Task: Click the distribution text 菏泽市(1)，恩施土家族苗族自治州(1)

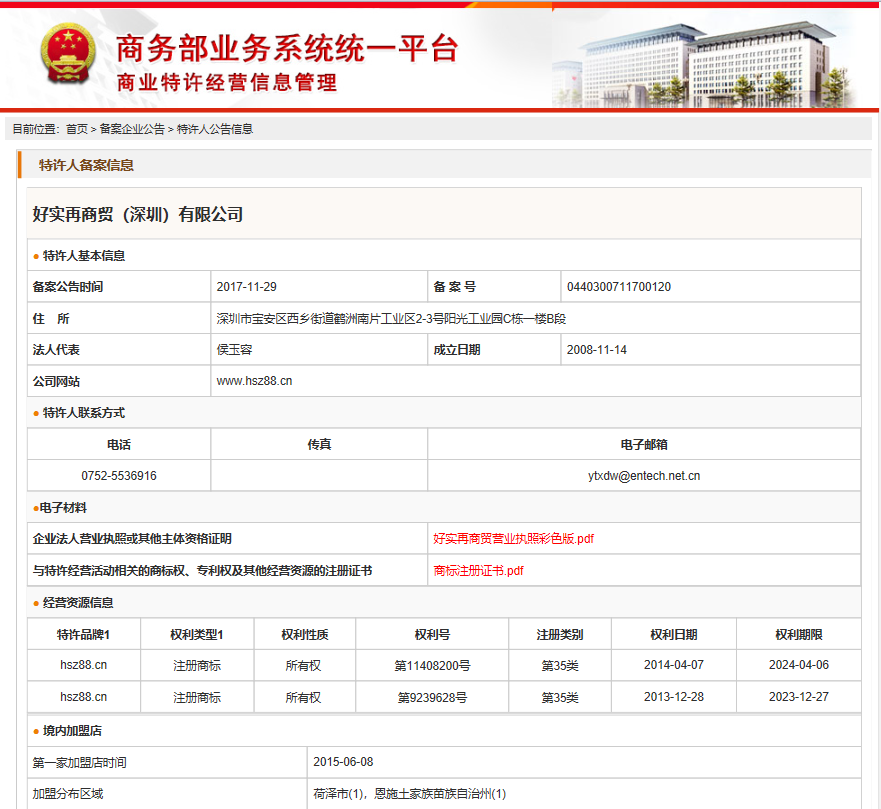Action: tap(410, 794)
